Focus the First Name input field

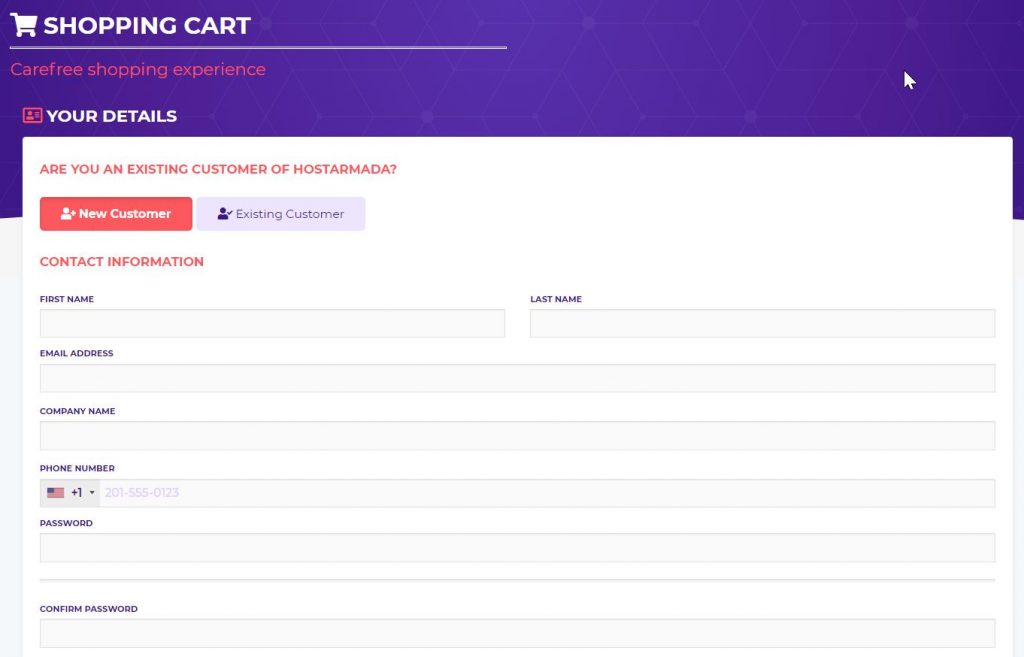(x=272, y=324)
